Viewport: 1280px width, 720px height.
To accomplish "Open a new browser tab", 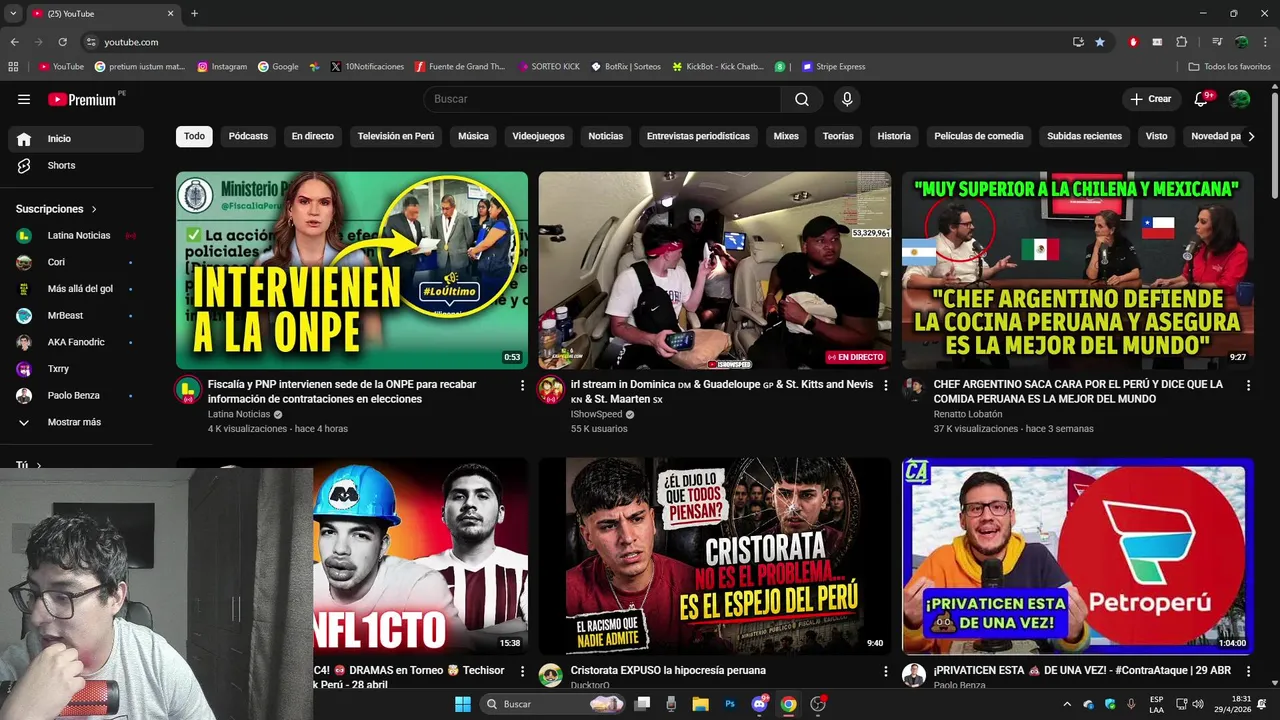I will [x=195, y=13].
